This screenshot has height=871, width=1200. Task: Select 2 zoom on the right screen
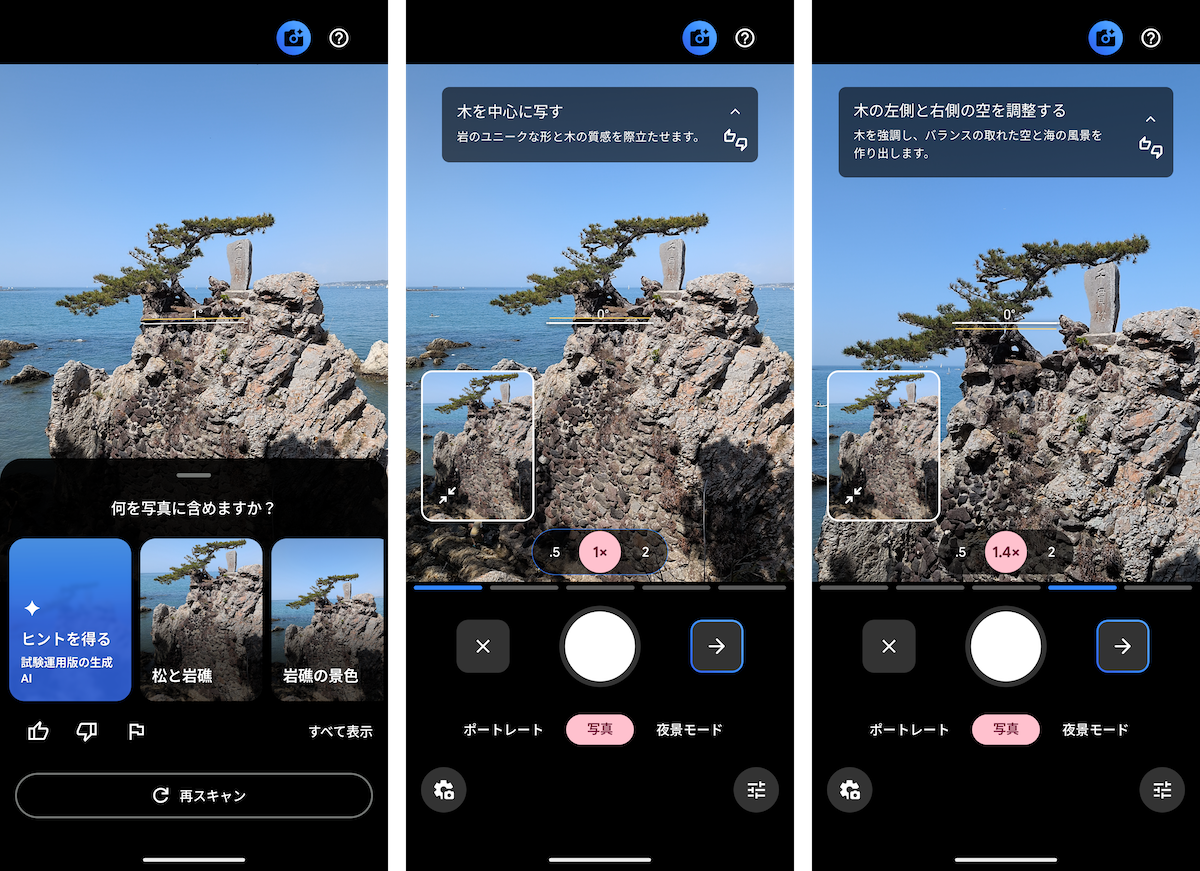(1051, 552)
